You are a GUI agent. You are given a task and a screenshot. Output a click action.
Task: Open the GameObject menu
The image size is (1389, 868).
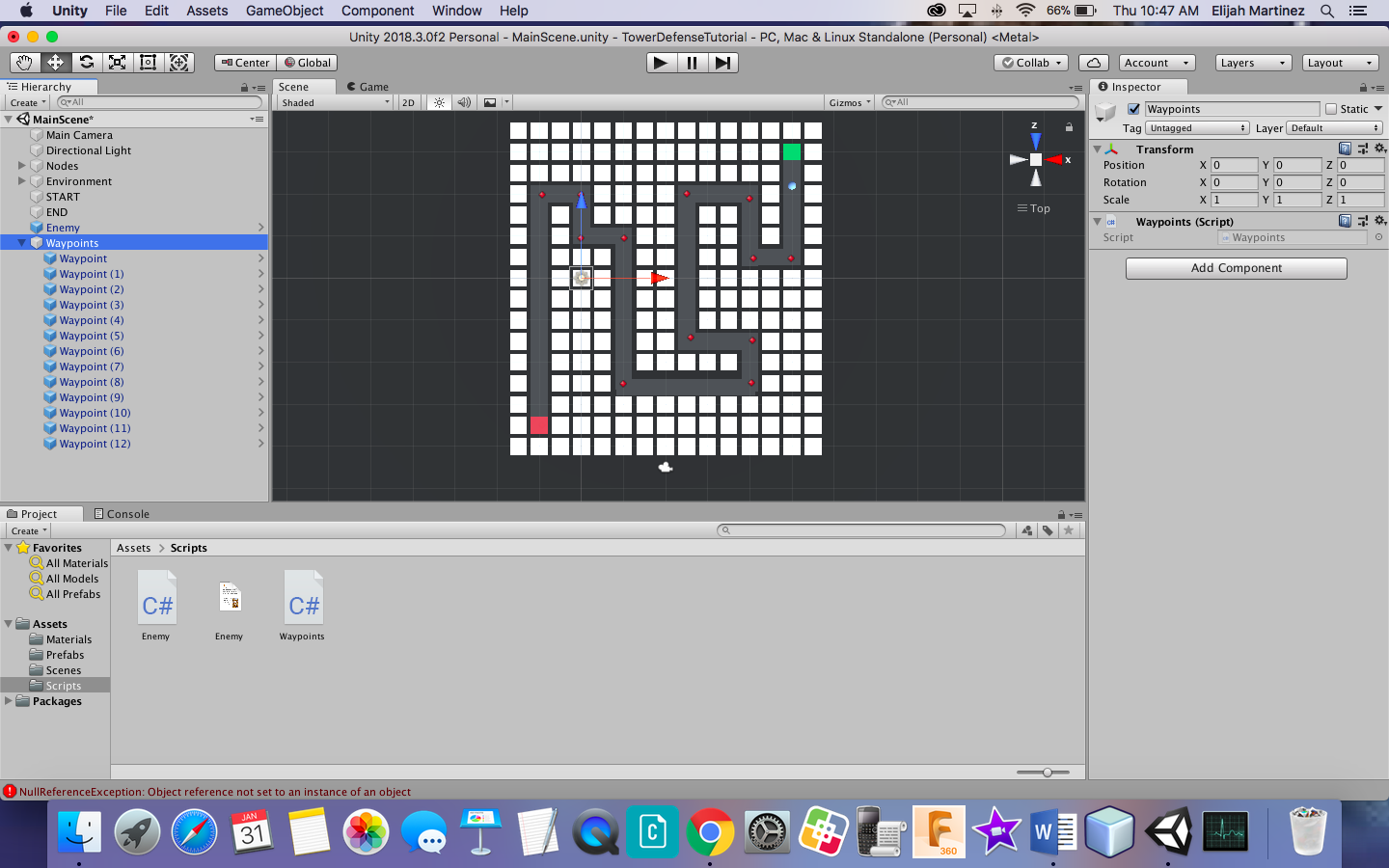pyautogui.click(x=286, y=11)
